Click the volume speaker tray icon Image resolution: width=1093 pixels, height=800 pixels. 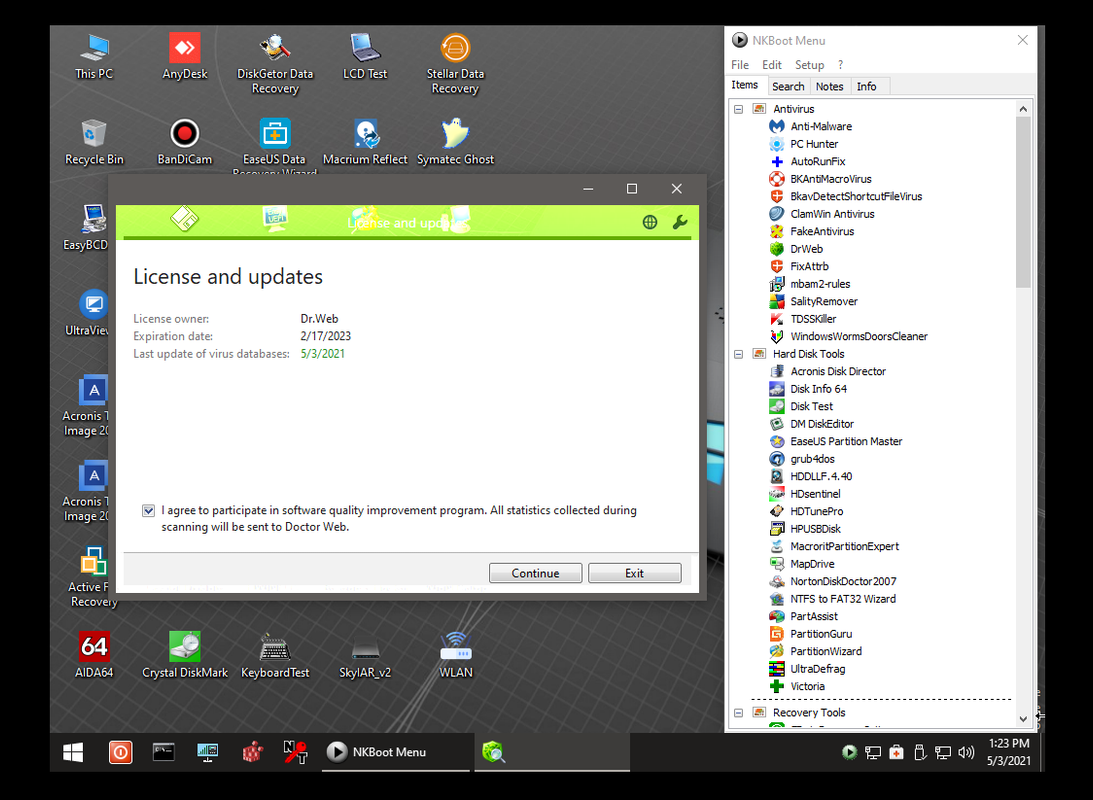966,753
